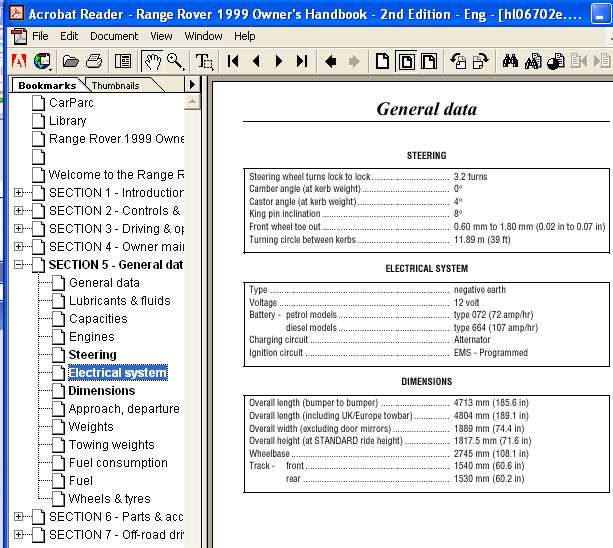Click the Open file folder icon
The width and height of the screenshot is (613, 548).
point(70,61)
